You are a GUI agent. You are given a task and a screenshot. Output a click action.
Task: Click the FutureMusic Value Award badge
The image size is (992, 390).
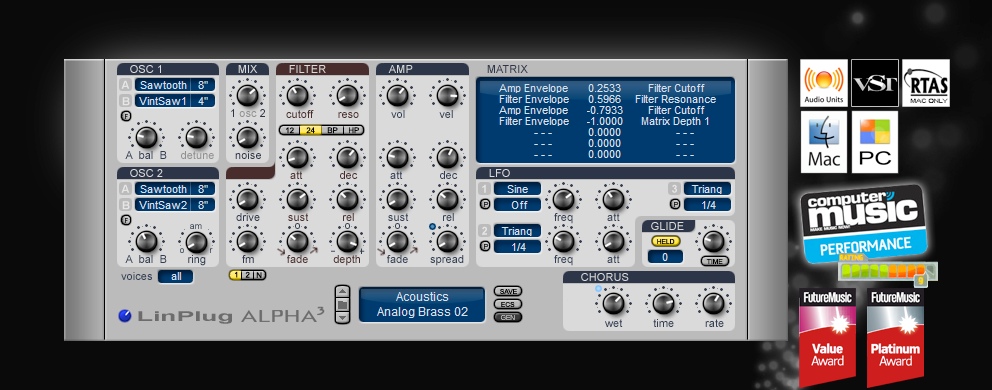coord(828,337)
